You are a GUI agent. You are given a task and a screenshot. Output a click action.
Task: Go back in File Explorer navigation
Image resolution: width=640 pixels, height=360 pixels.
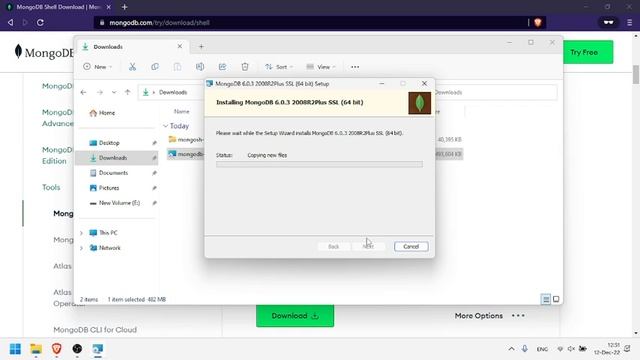(84, 93)
